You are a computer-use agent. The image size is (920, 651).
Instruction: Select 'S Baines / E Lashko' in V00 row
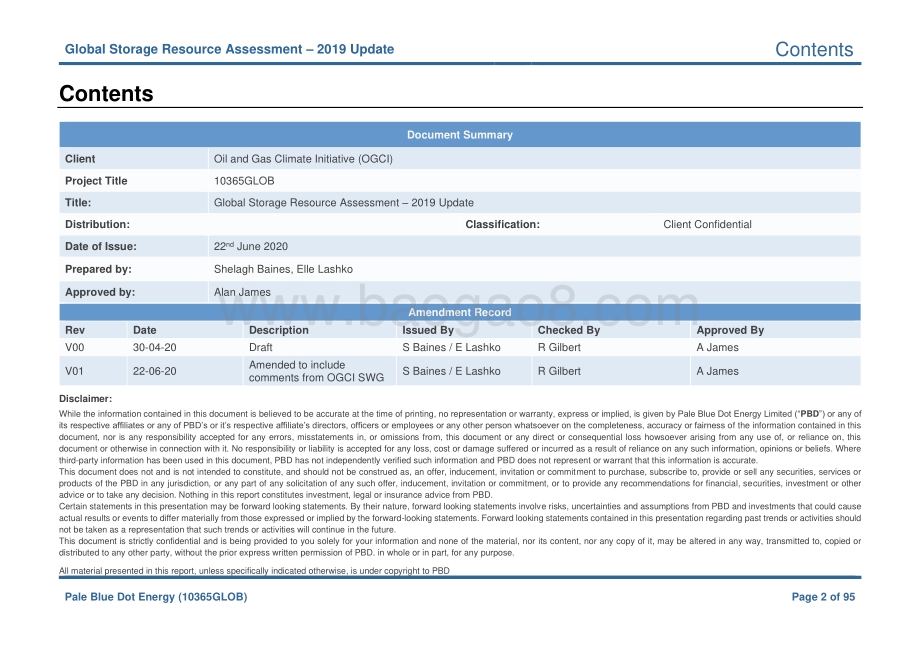451,347
